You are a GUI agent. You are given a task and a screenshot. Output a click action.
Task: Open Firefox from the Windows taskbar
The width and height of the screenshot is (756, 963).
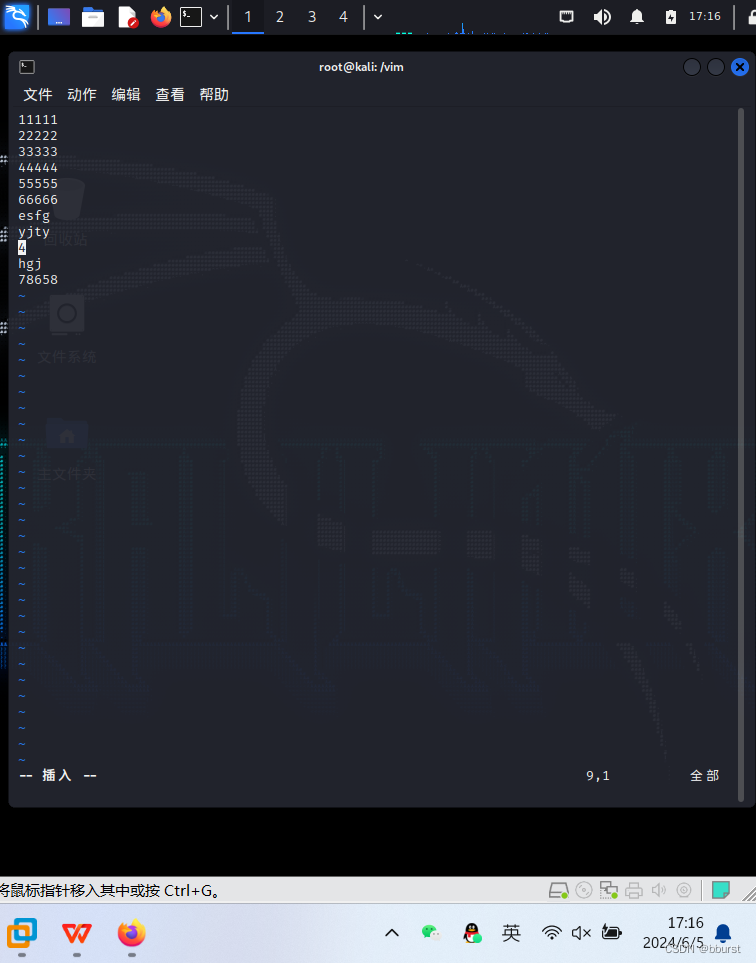(131, 934)
